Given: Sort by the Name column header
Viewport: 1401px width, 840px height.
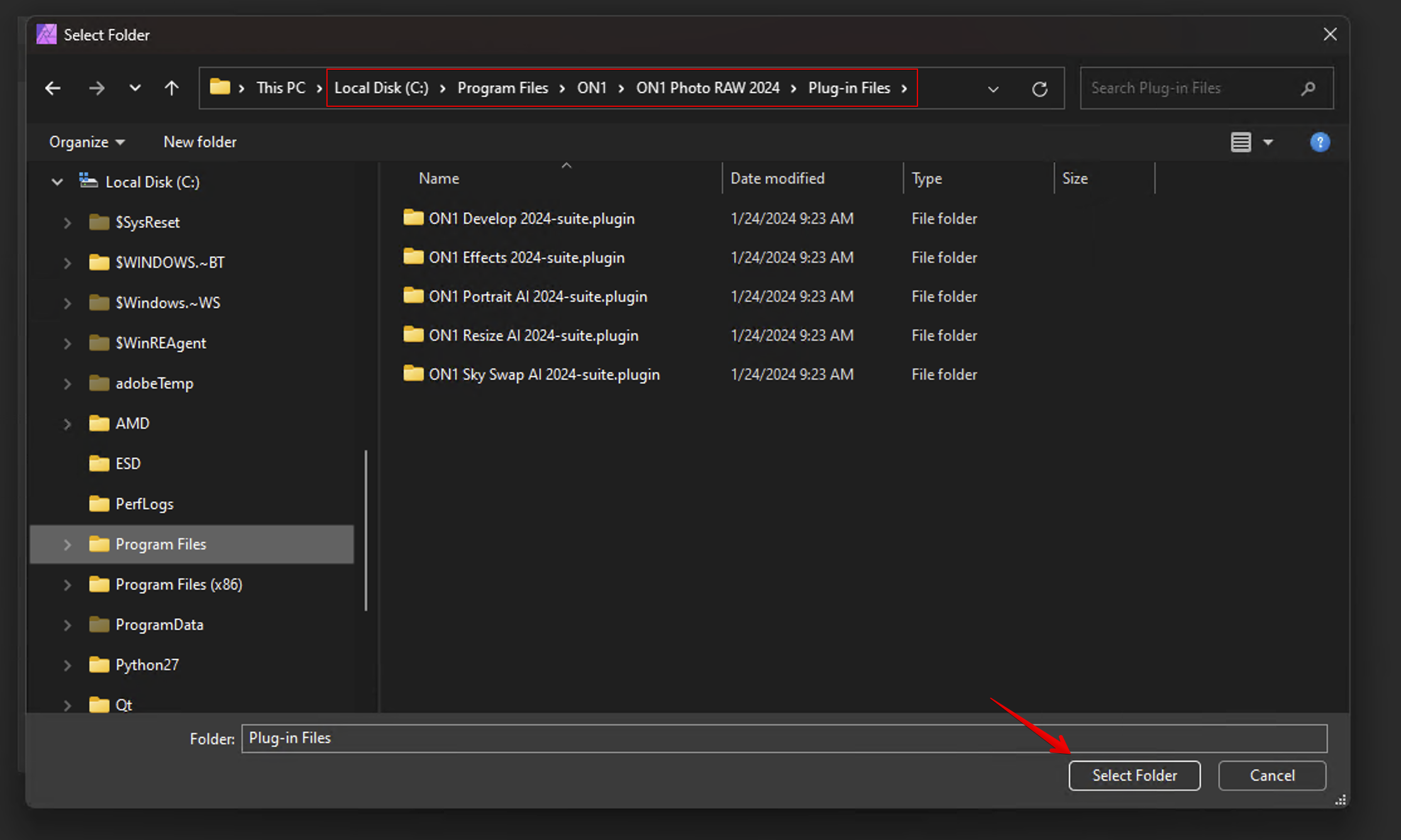Looking at the screenshot, I should click(439, 179).
